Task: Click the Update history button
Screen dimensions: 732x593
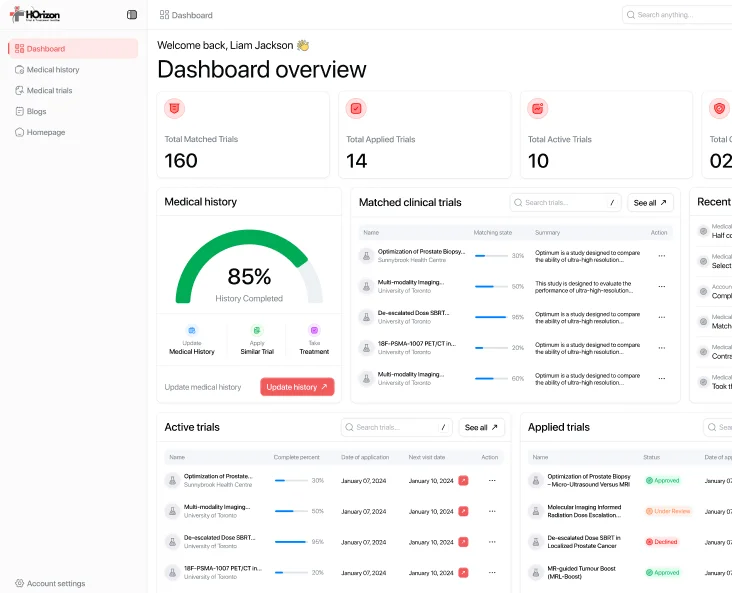Action: click(x=297, y=387)
